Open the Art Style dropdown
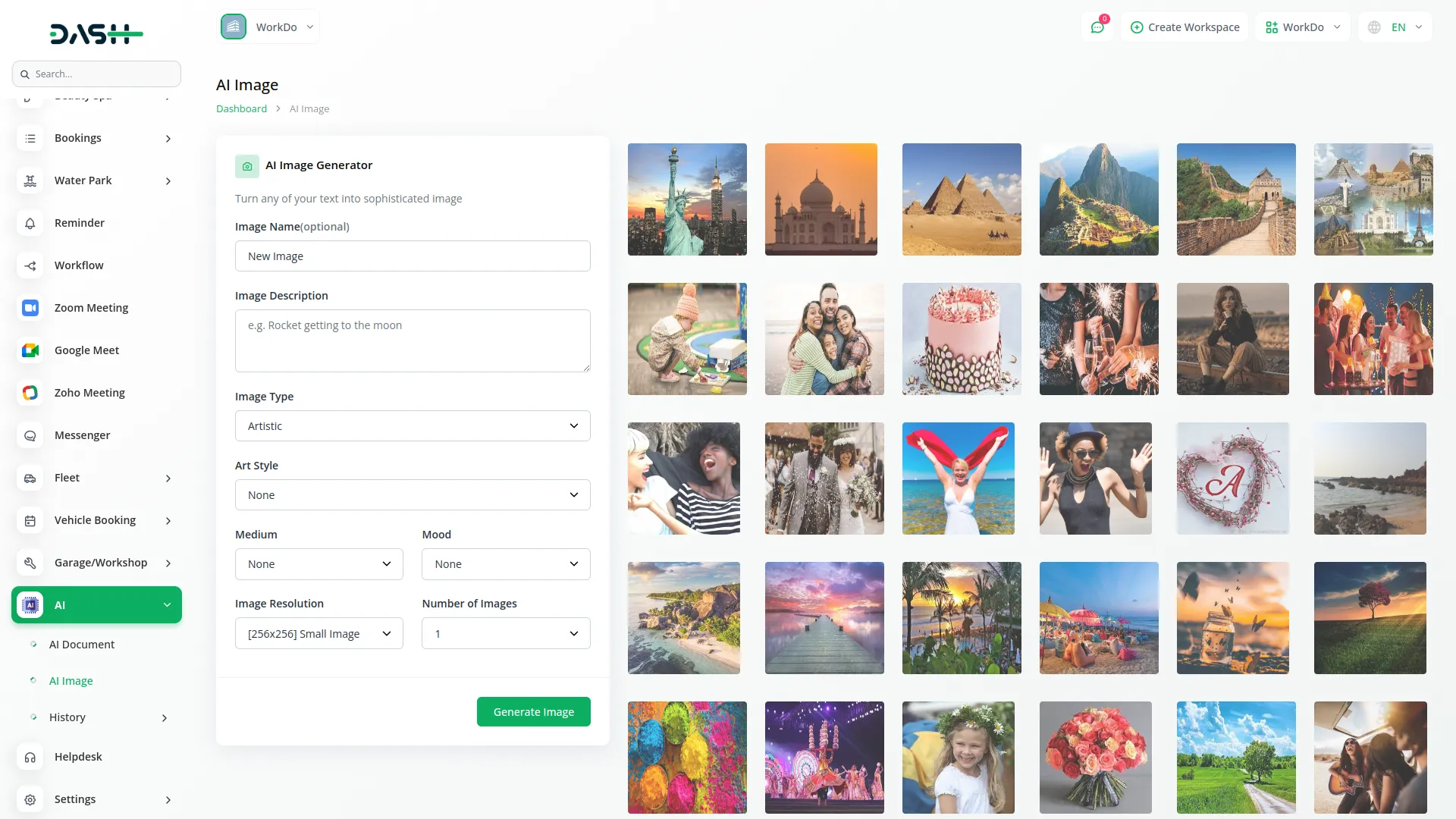 (x=413, y=495)
